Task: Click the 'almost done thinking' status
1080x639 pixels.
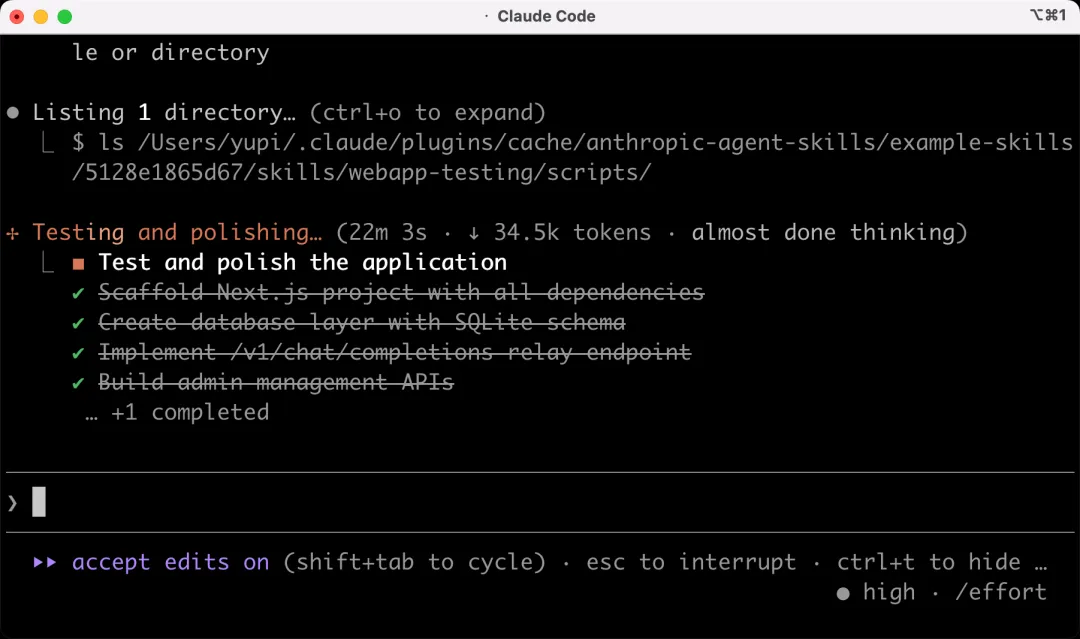Action: pos(823,232)
